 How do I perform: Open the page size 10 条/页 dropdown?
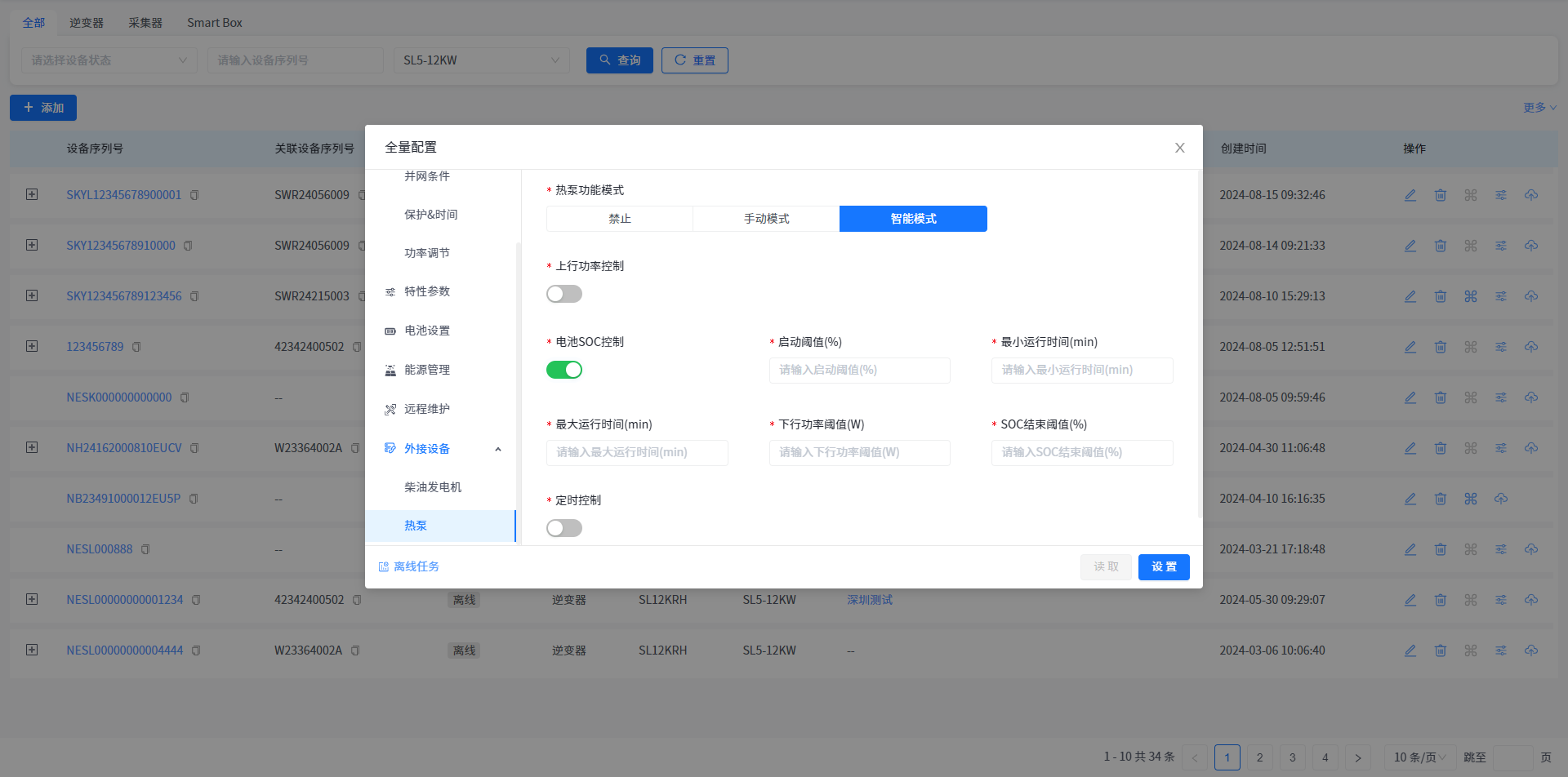[1419, 757]
